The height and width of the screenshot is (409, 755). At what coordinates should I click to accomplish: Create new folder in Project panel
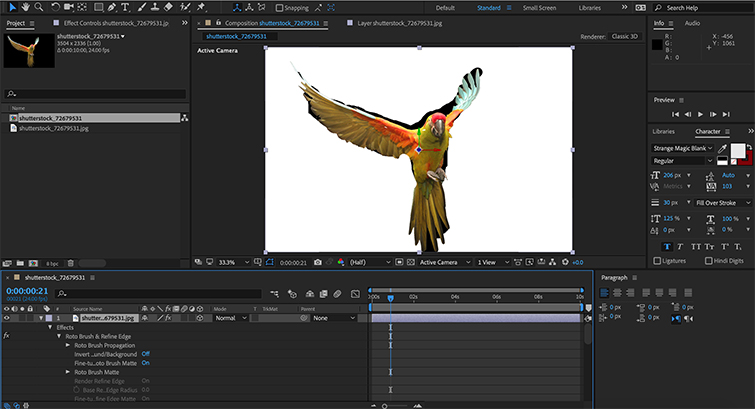[x=20, y=263]
